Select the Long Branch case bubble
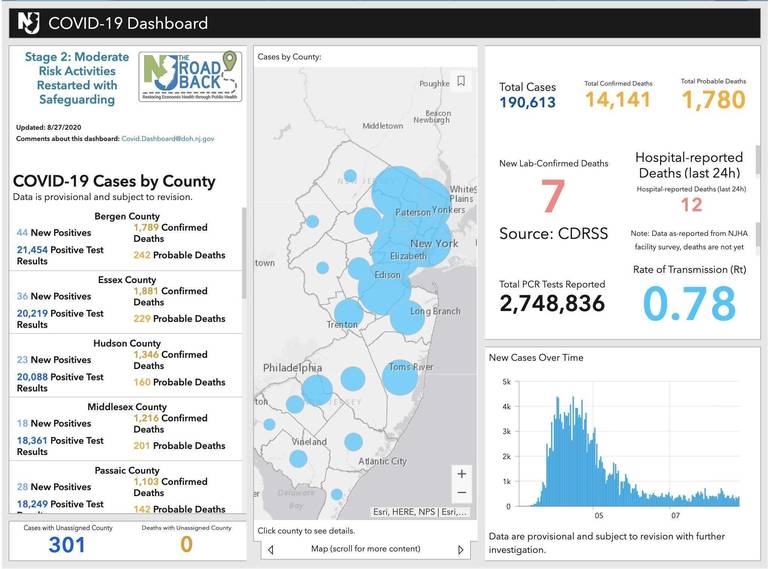Screen dimensions: 770x569 click(407, 317)
